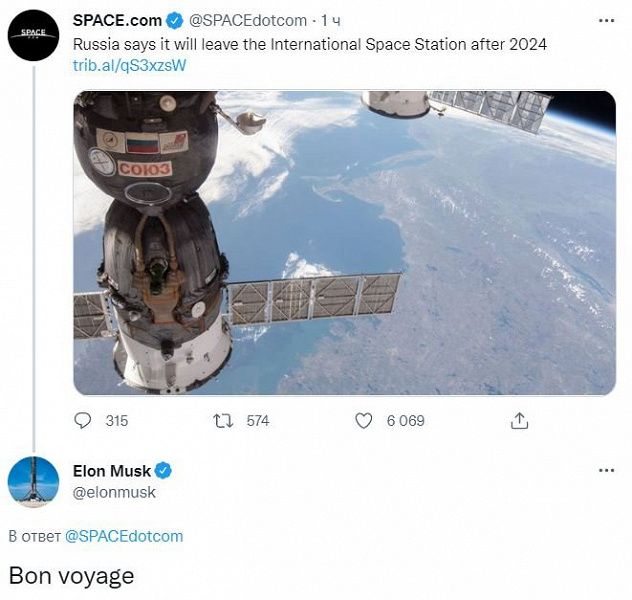This screenshot has width=632, height=600.
Task: Click the 'Bon voyage' reply text
Action: 71,576
